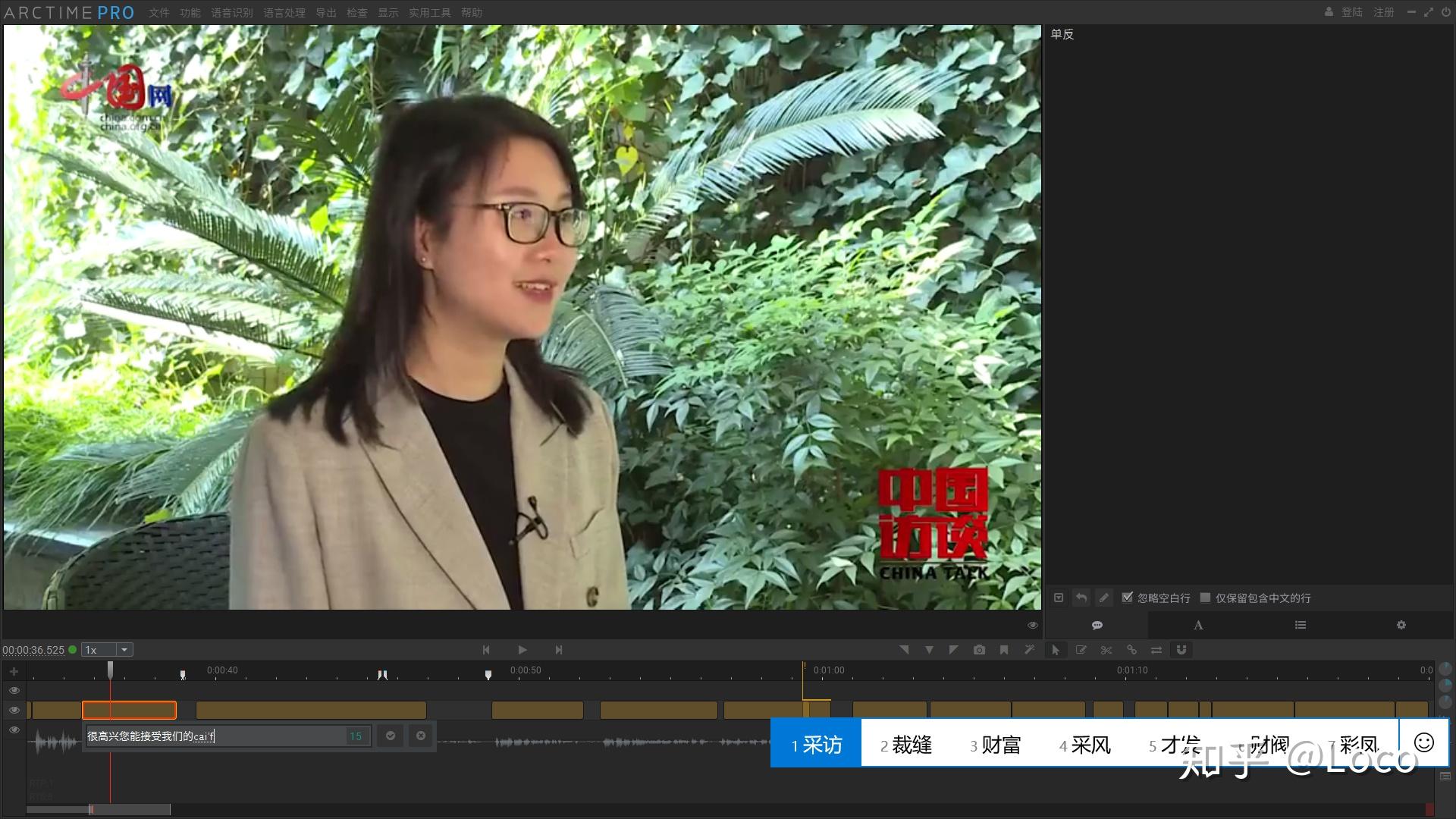Select the scissors split tool
Image resolution: width=1456 pixels, height=819 pixels.
tap(1106, 650)
